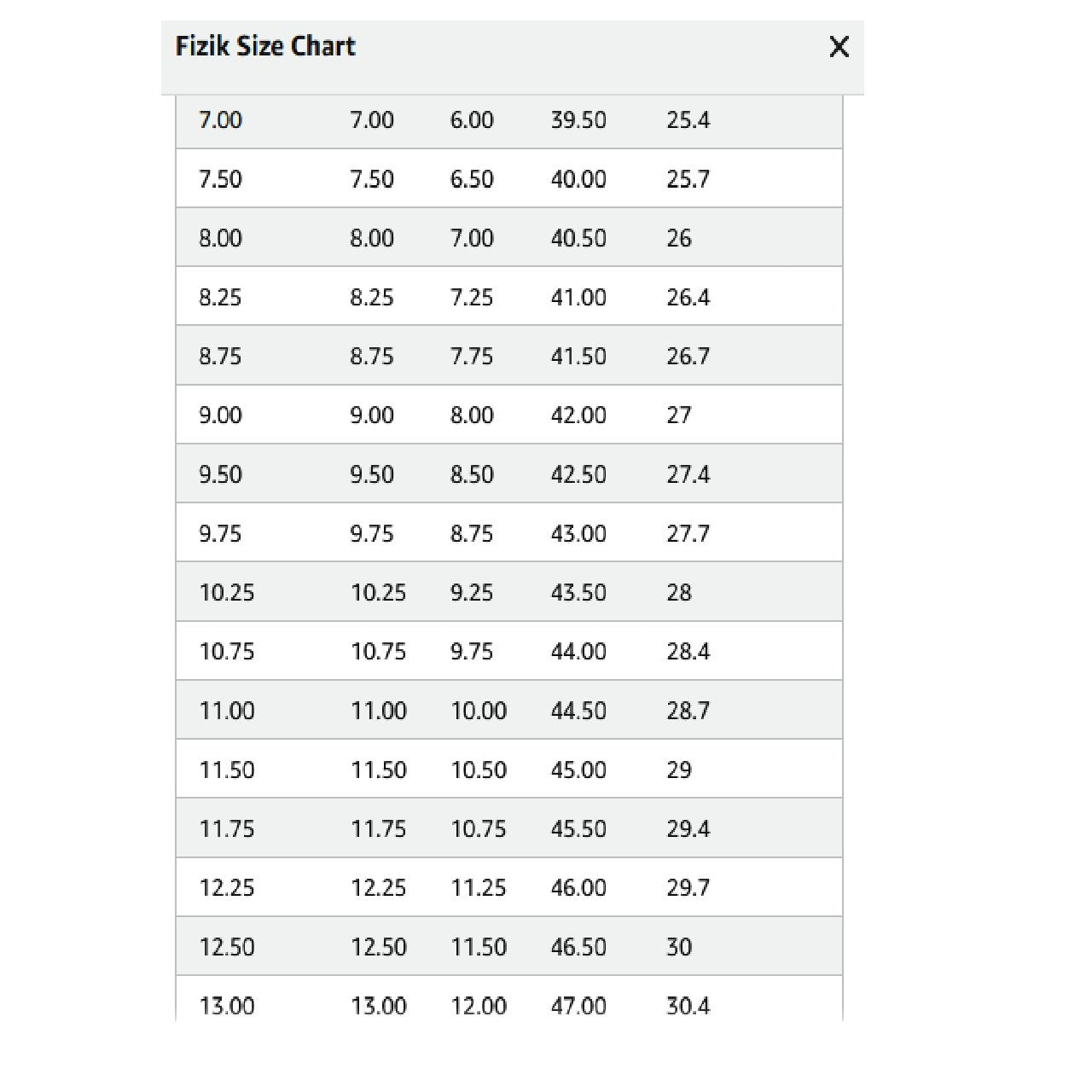
Task: Select the 42.00 size cell
Action: [578, 415]
